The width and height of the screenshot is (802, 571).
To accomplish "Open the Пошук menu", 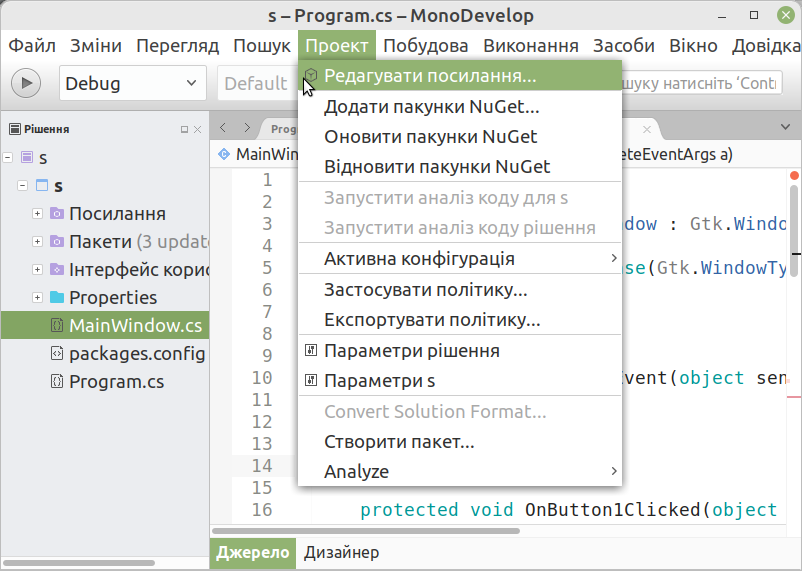I will [262, 46].
